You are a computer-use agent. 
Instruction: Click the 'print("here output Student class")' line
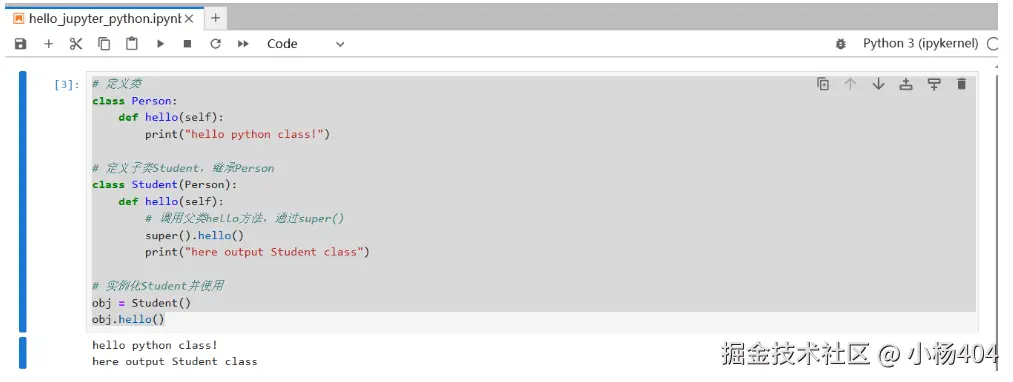[257, 252]
